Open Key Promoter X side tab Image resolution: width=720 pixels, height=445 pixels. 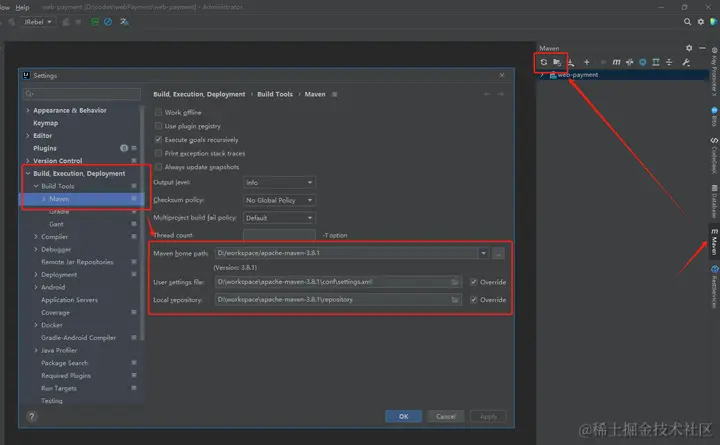[x=714, y=71]
